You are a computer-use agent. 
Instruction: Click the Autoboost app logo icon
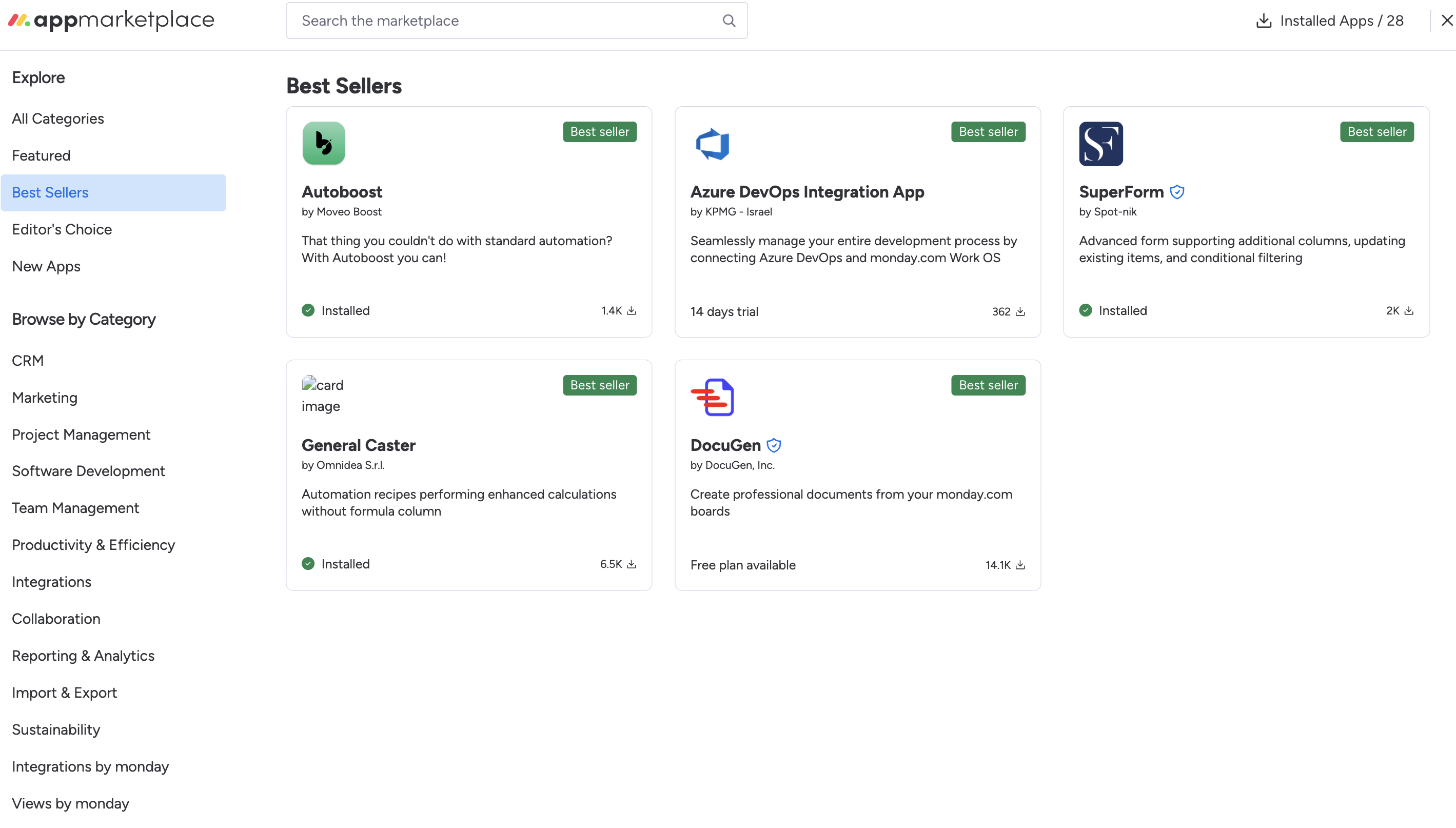pyautogui.click(x=324, y=143)
